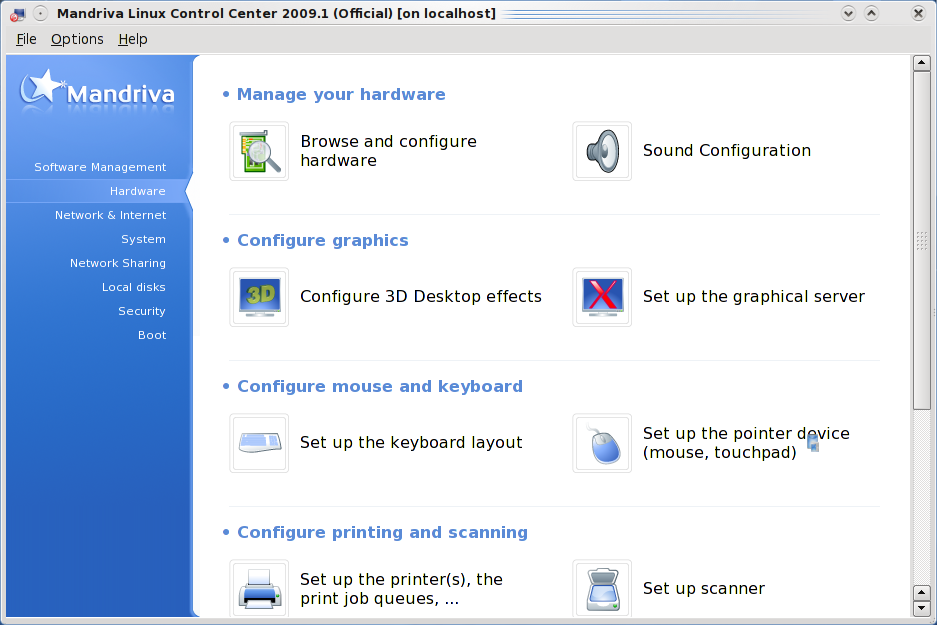The image size is (937, 625).
Task: Select Local disks in sidebar
Action: pos(133,287)
